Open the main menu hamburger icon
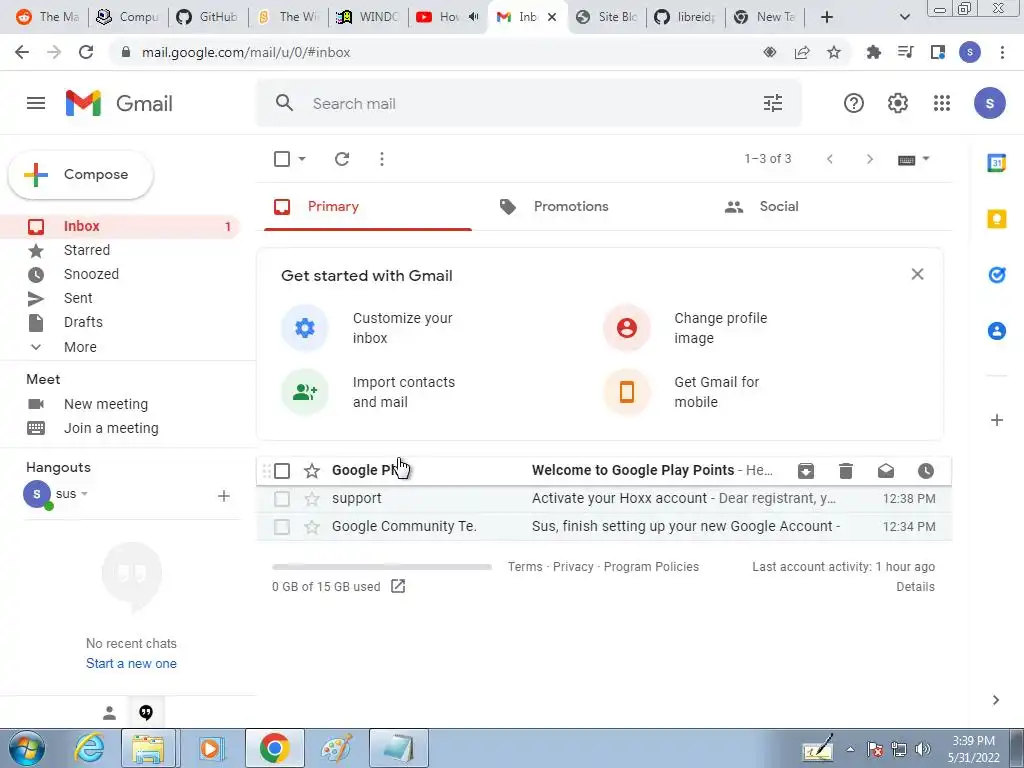 pos(36,103)
